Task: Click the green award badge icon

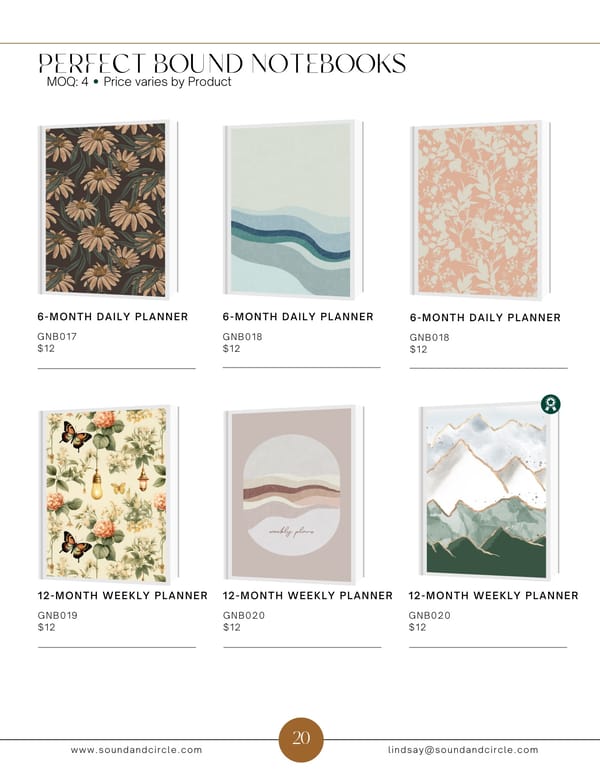Action: (550, 404)
